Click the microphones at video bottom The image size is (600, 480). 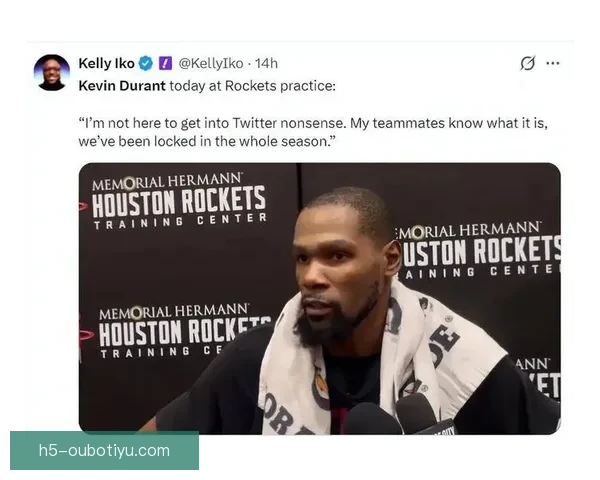(x=400, y=415)
